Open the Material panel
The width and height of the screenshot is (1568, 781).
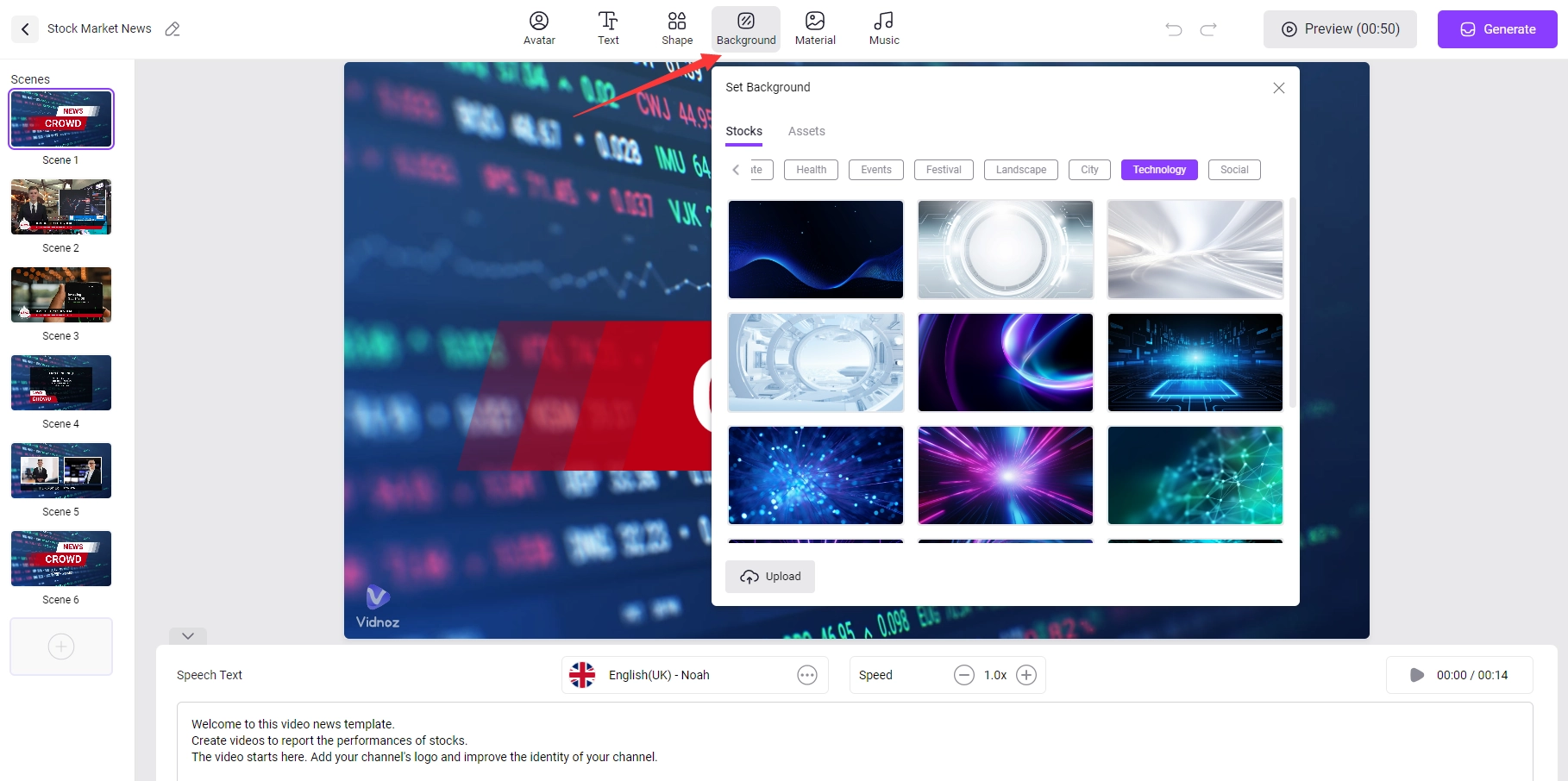pos(815,28)
